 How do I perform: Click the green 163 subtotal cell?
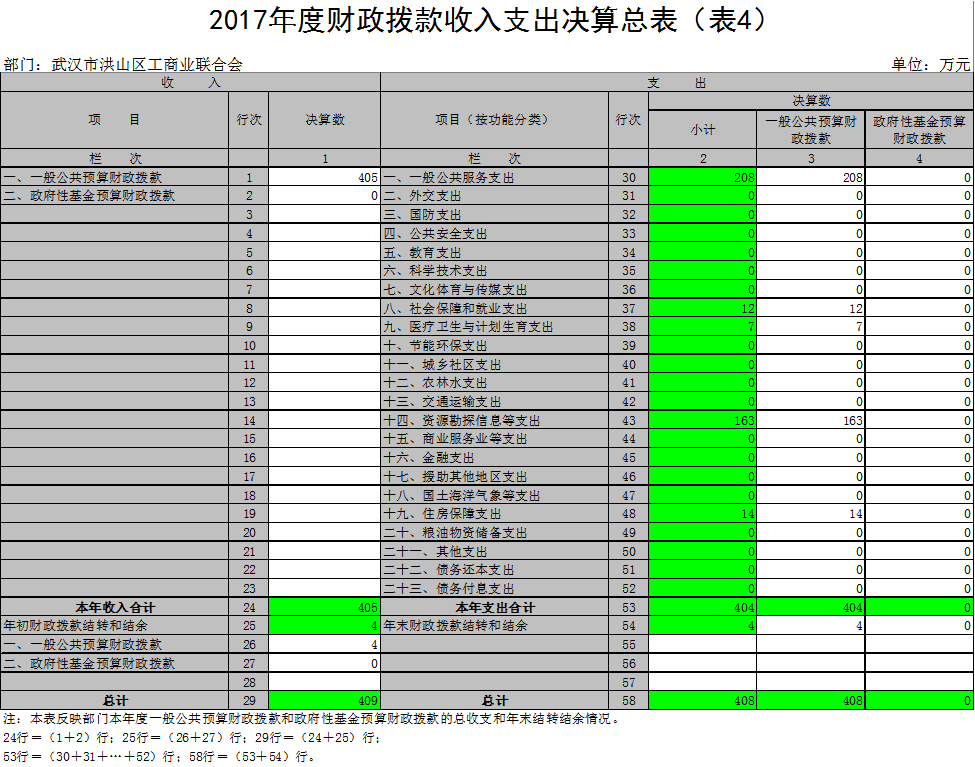(x=702, y=421)
